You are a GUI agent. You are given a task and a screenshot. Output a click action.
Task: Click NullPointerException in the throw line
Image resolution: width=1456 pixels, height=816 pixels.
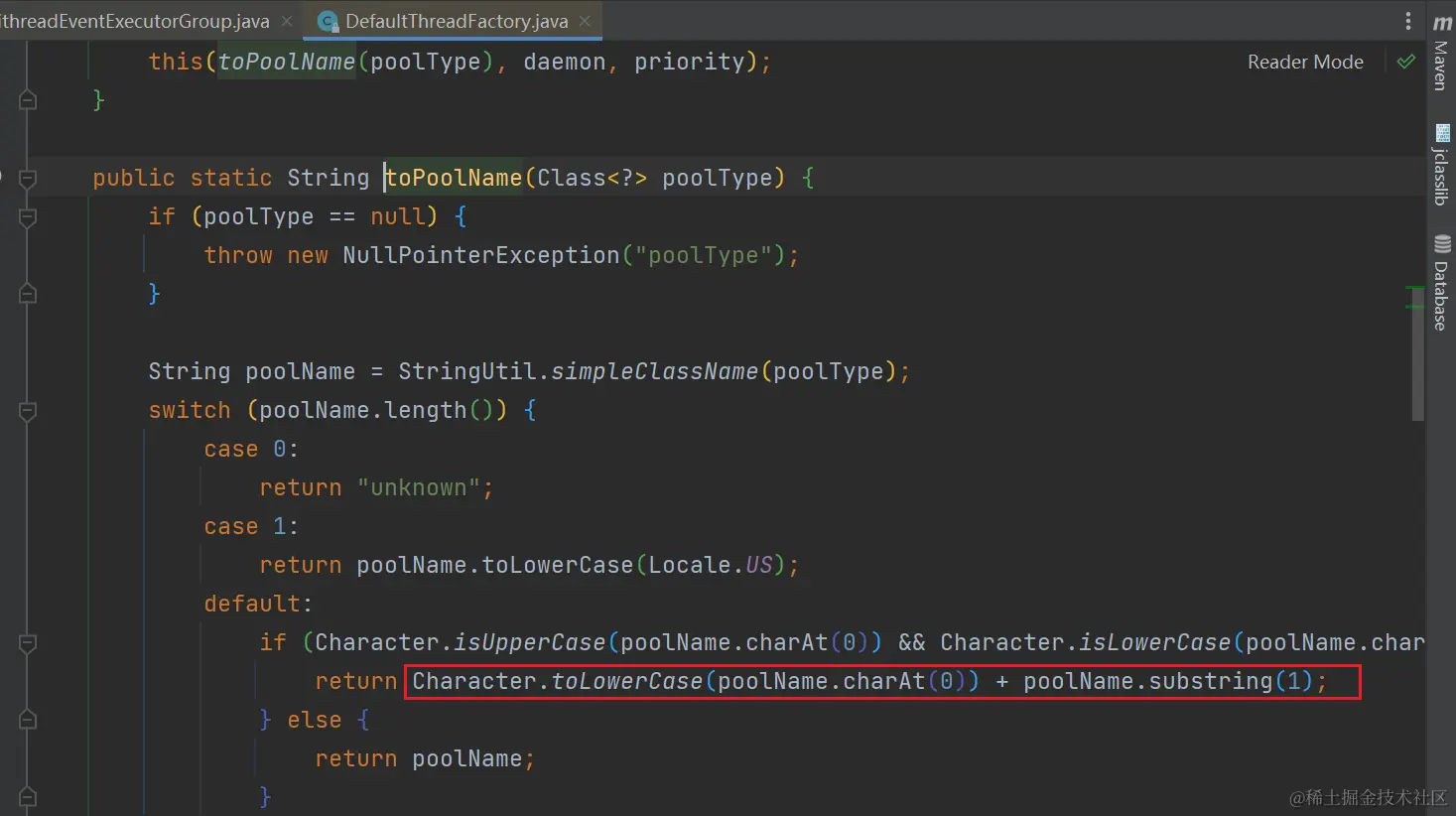pyautogui.click(x=481, y=255)
